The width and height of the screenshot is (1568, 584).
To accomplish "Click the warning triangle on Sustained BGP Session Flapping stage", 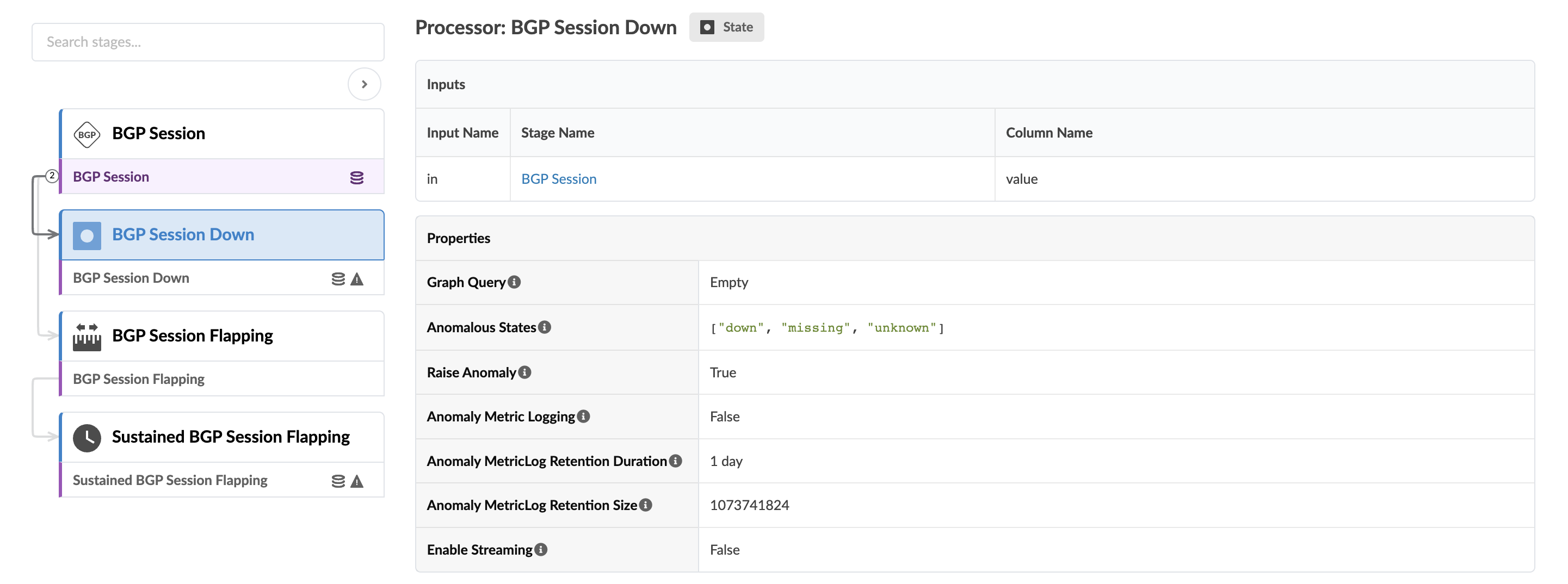I will pyautogui.click(x=357, y=481).
